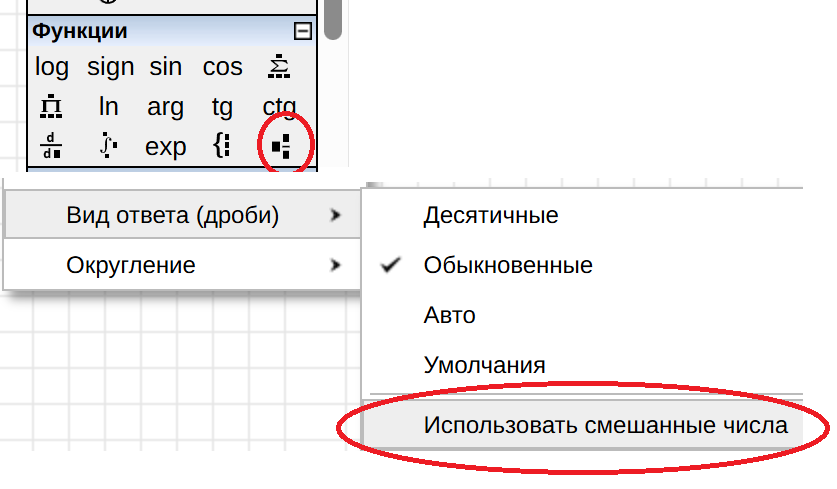The width and height of the screenshot is (837, 489).
Task: Choose the checked Обыкновенные option
Action: coord(507,266)
